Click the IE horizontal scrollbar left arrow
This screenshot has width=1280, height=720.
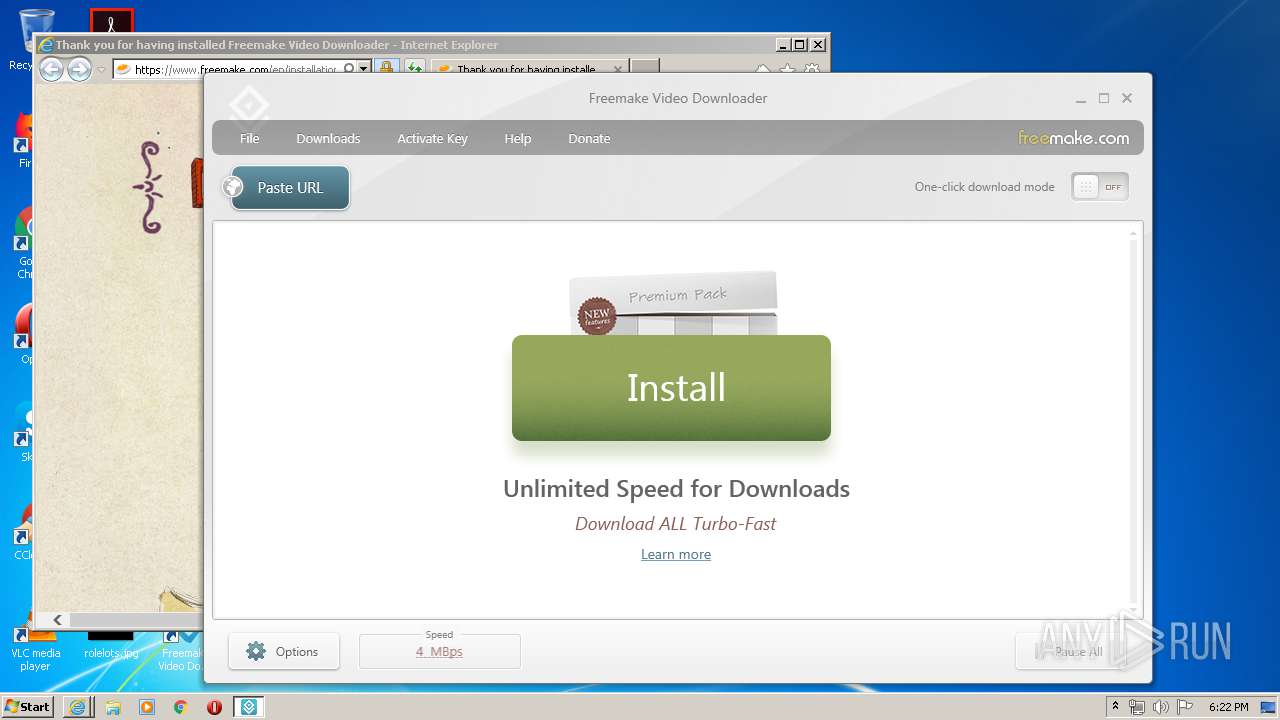point(57,620)
